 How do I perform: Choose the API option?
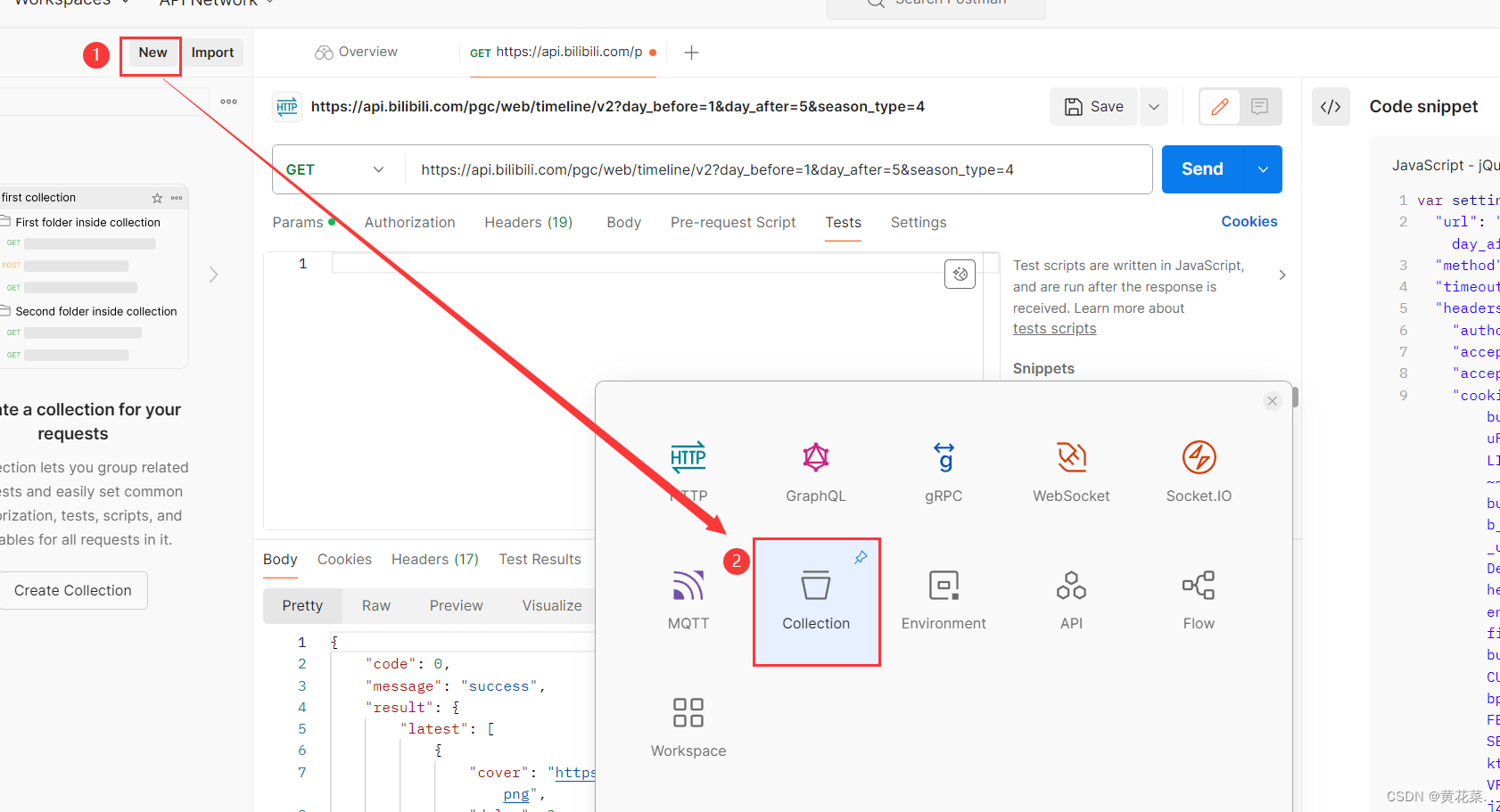click(1071, 600)
